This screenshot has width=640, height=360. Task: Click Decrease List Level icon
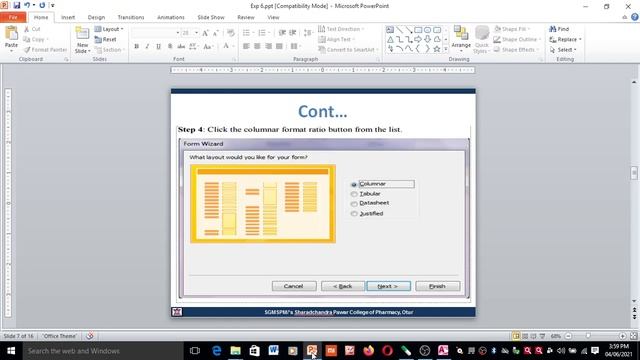[x=282, y=33]
